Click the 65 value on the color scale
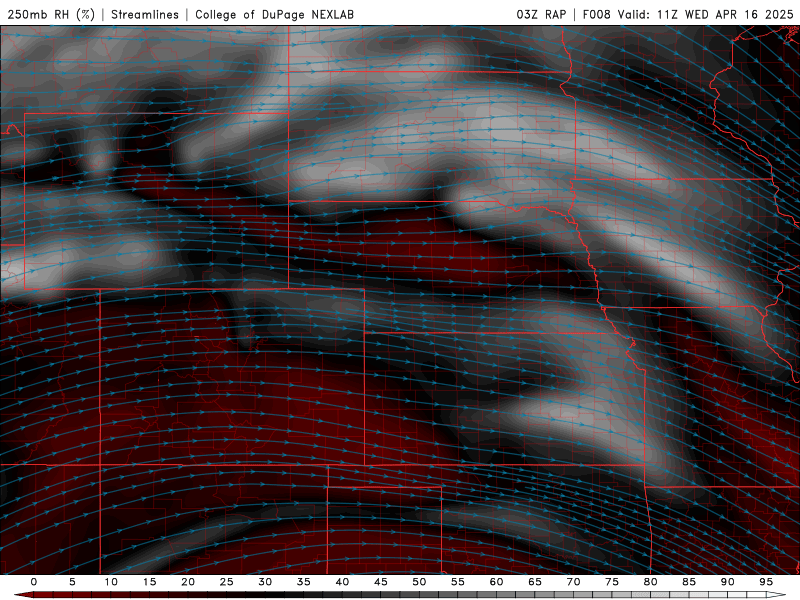This screenshot has width=800, height=600. tap(535, 582)
